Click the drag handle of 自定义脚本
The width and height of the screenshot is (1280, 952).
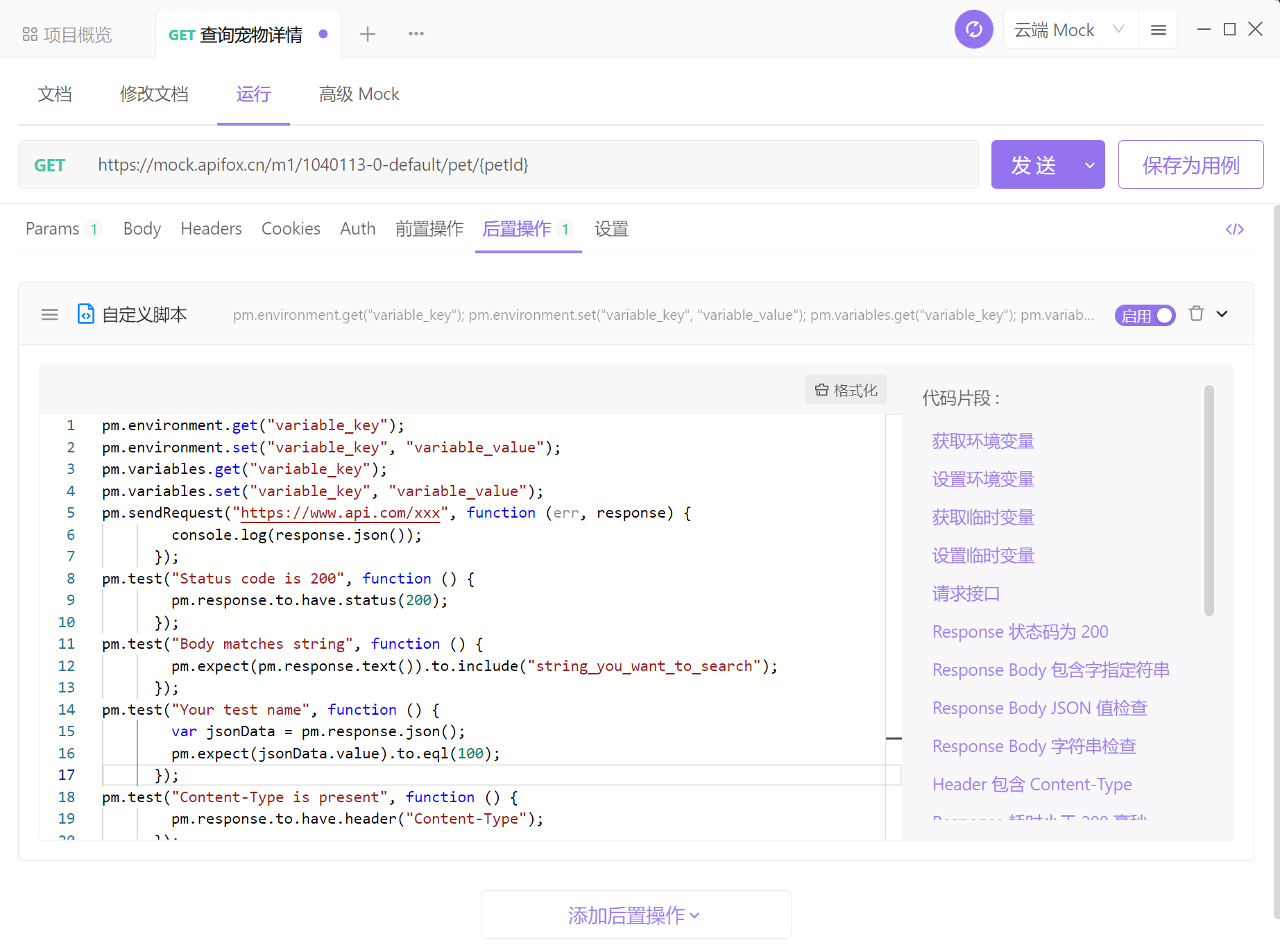pyautogui.click(x=49, y=314)
